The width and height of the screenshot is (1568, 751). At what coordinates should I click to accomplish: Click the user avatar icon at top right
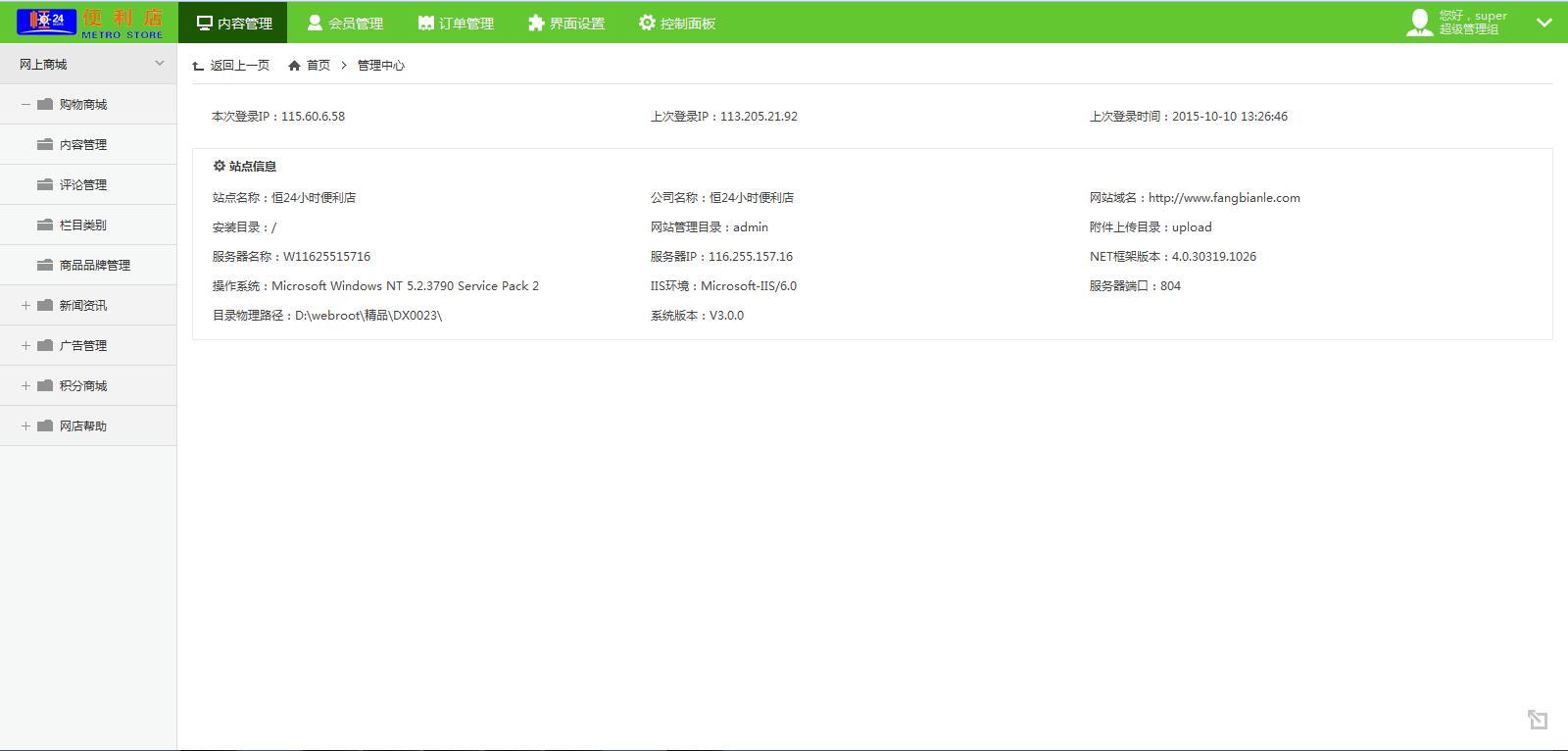coord(1419,23)
